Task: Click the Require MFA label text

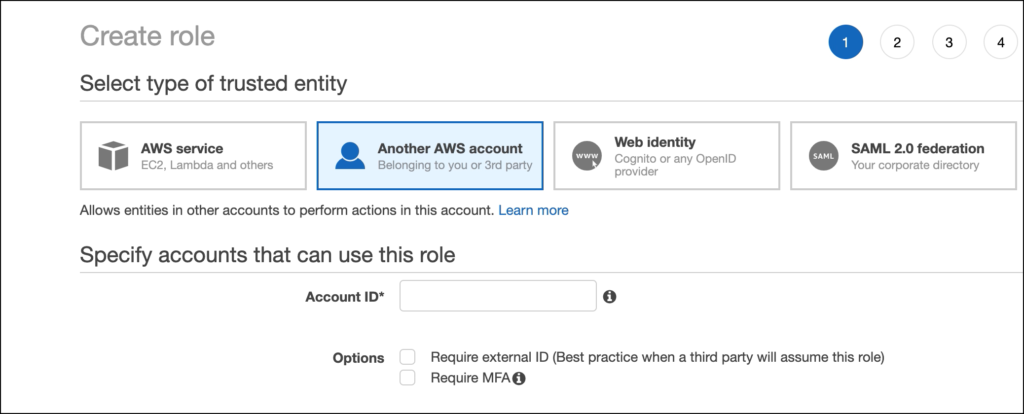Action: point(470,378)
